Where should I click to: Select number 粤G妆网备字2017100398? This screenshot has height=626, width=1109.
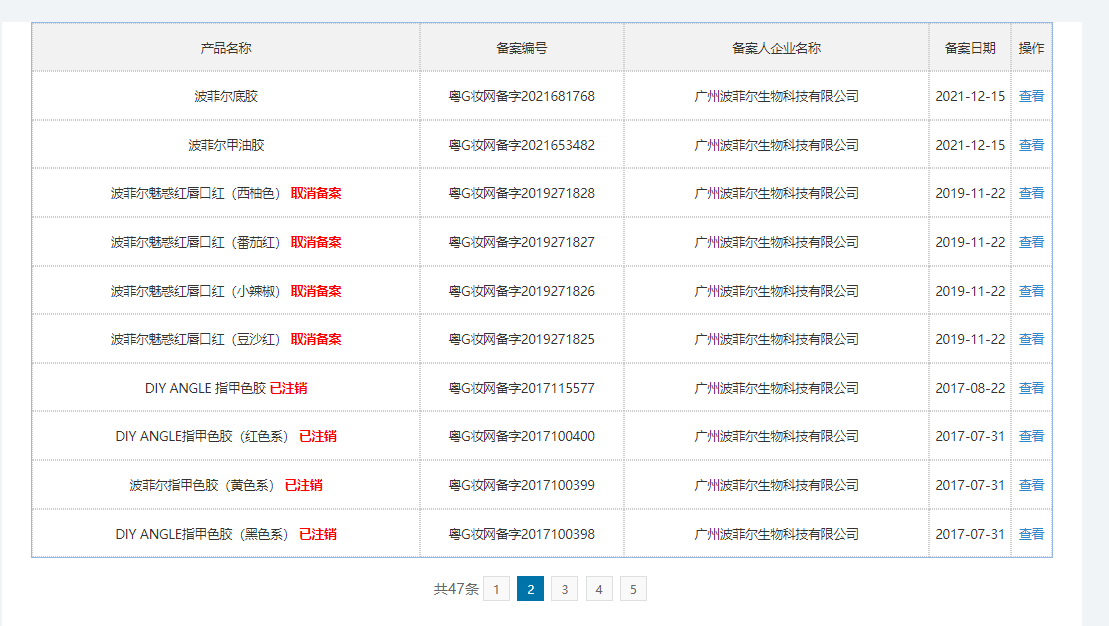click(x=521, y=534)
